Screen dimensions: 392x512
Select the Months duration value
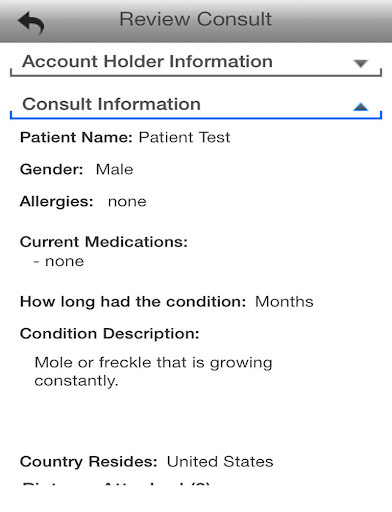tap(284, 302)
